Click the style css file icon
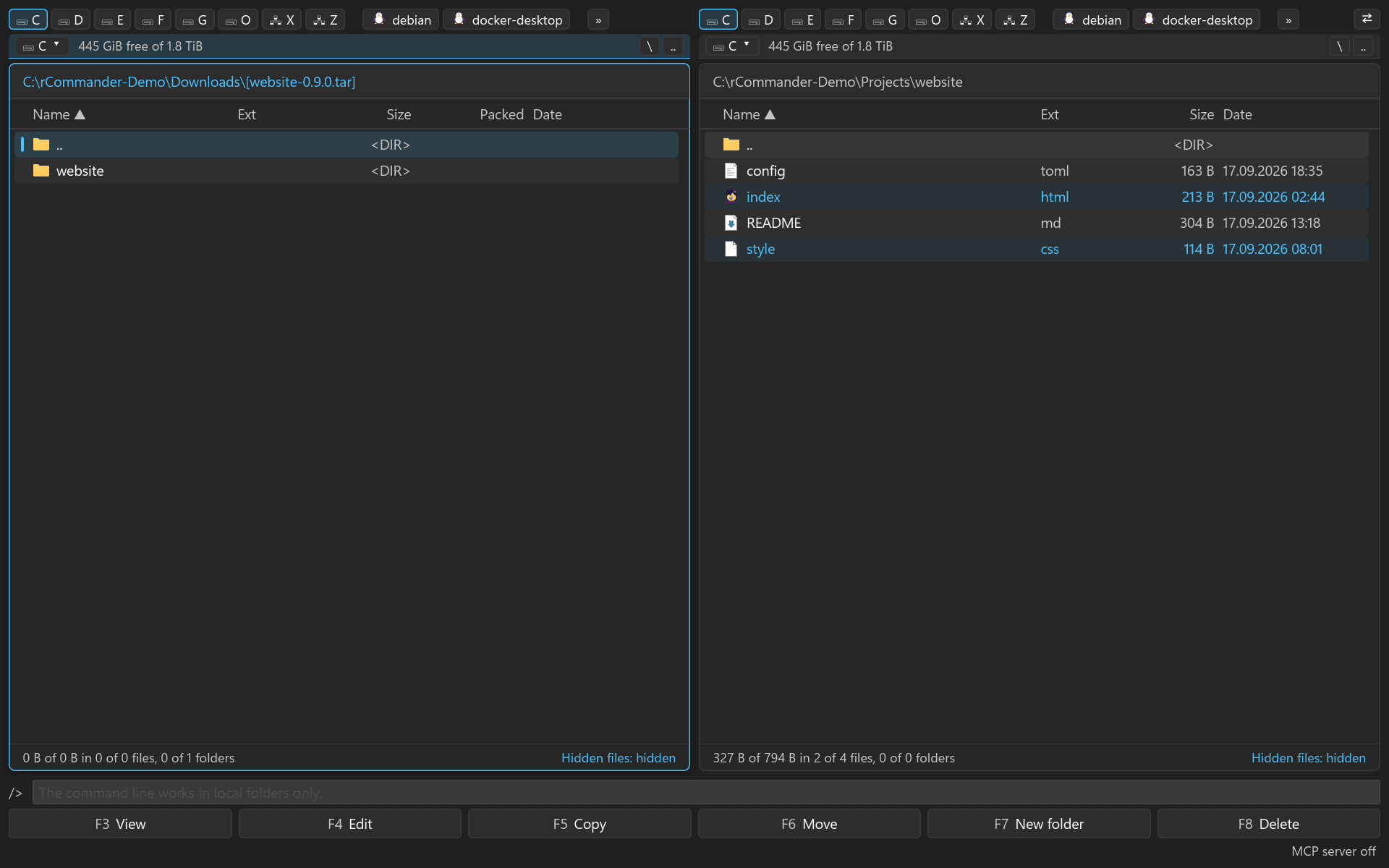Image resolution: width=1389 pixels, height=868 pixels. pos(731,249)
